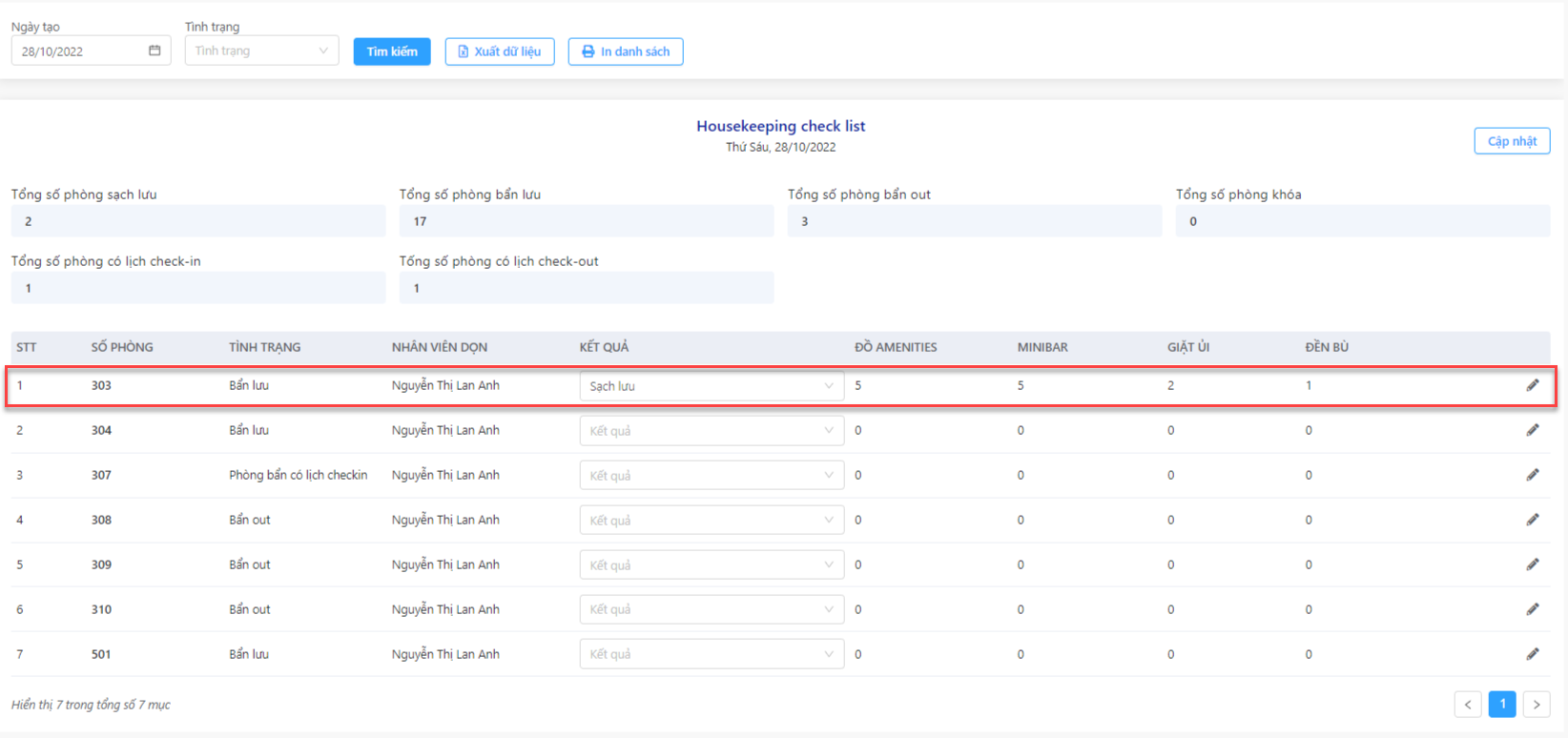Image resolution: width=1568 pixels, height=738 pixels.
Task: Click the pencil edit icon for room 308
Action: click(x=1533, y=520)
